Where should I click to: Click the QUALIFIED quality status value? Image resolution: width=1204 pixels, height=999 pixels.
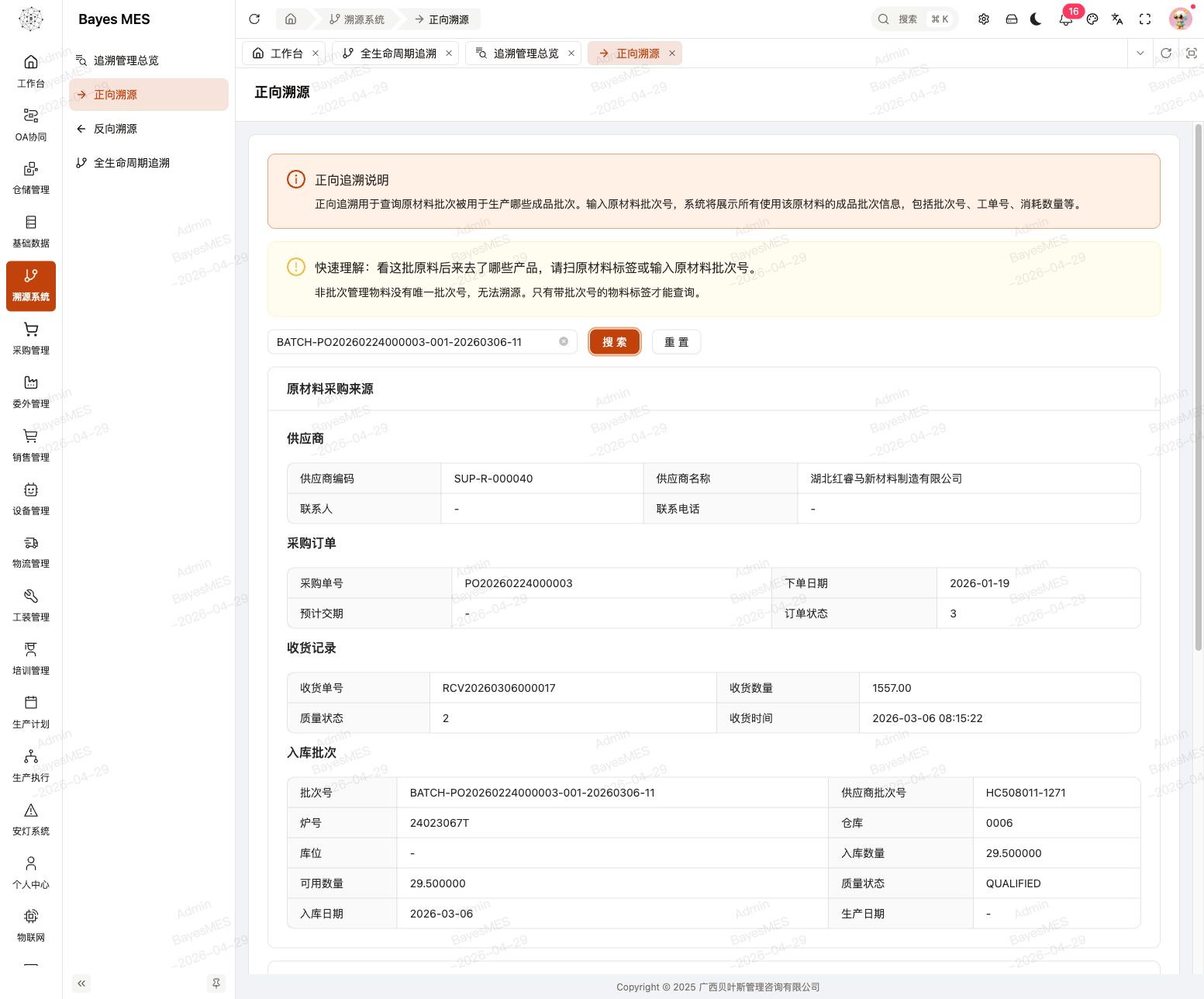(x=1013, y=883)
